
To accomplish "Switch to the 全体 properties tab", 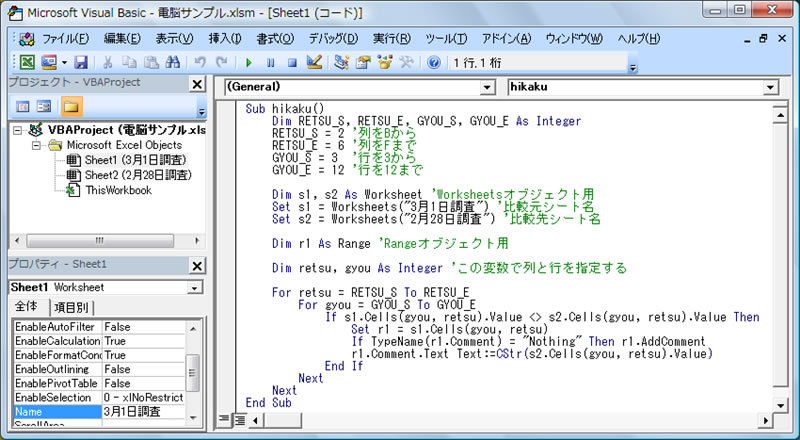I will tap(27, 306).
